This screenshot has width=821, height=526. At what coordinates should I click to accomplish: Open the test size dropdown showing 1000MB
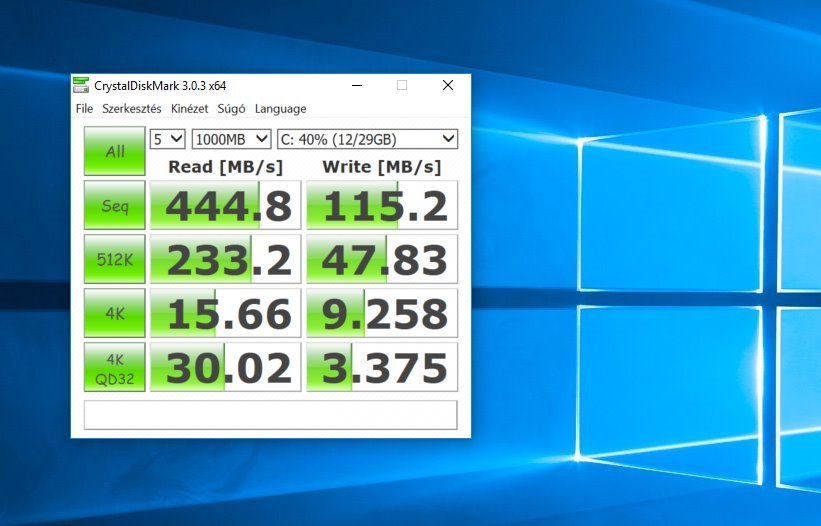[231, 139]
